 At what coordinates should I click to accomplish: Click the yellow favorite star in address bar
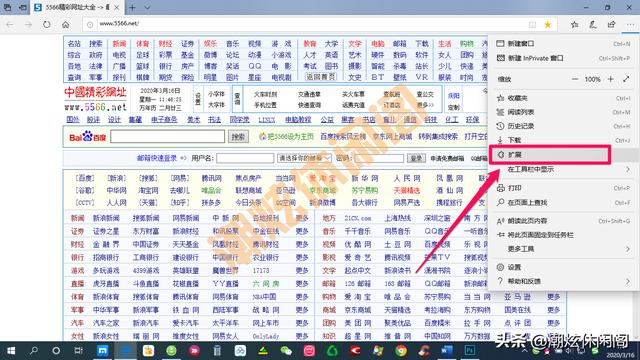[548, 24]
